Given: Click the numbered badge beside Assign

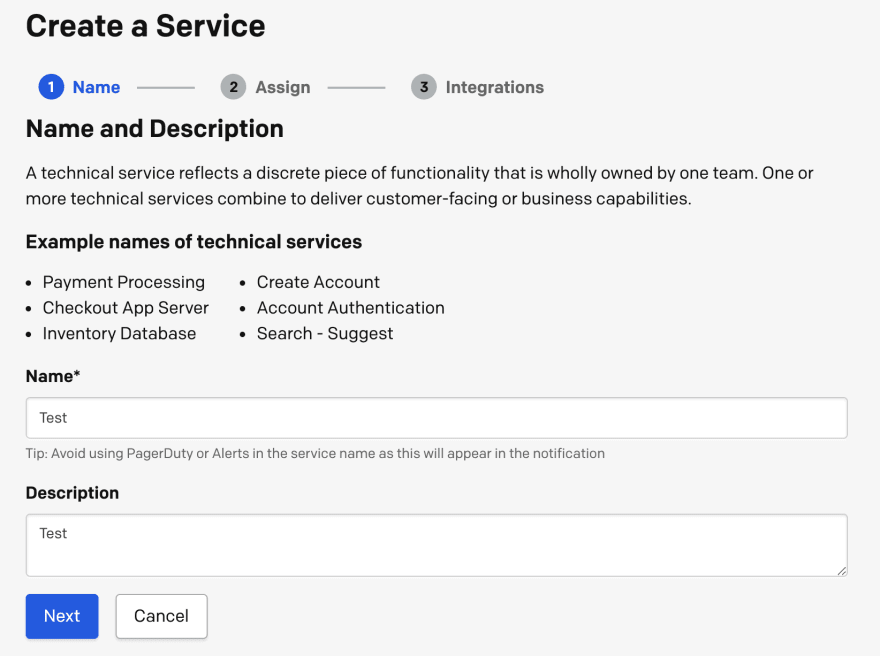Looking at the screenshot, I should [x=233, y=87].
